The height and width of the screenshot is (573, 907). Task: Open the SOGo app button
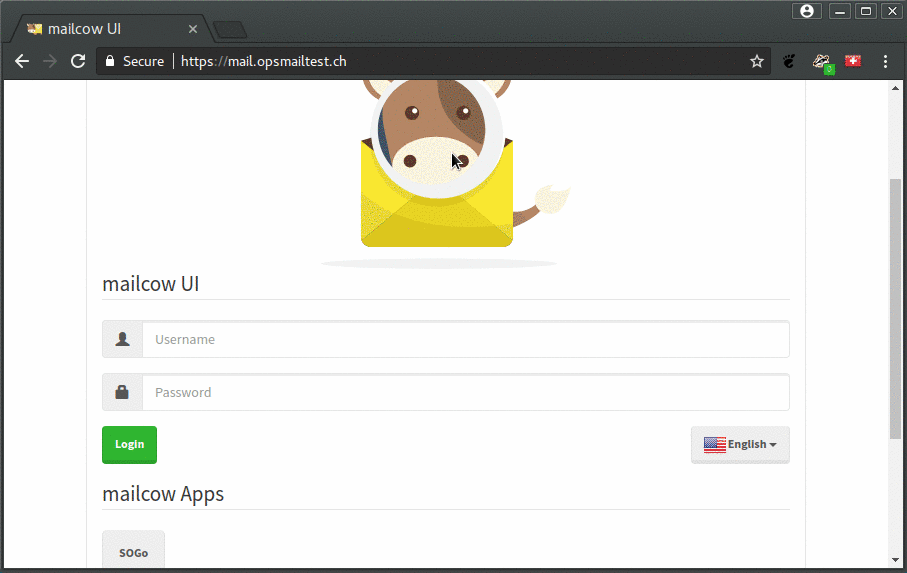click(x=133, y=551)
